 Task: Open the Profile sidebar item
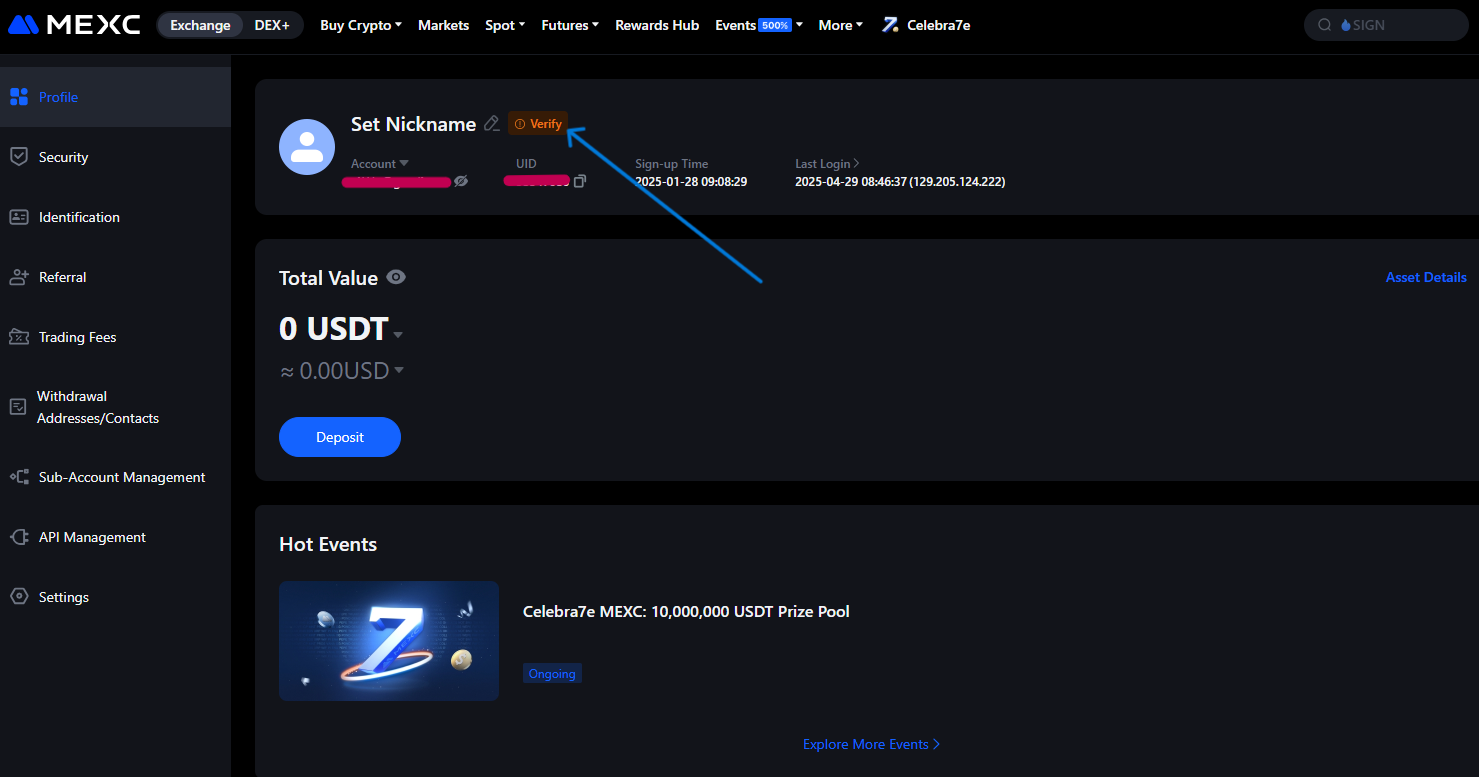[x=115, y=97]
